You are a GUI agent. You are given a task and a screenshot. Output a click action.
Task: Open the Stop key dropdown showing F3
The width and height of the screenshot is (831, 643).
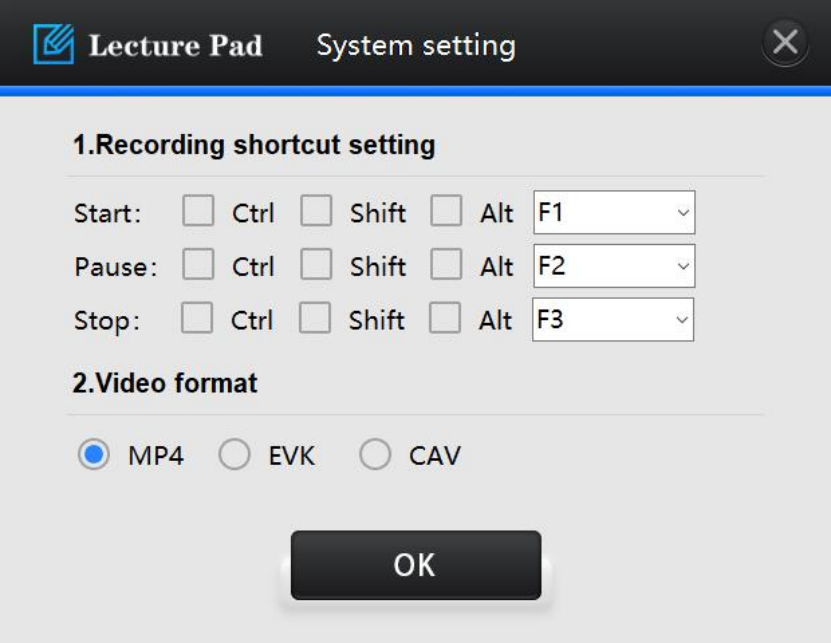pos(613,319)
